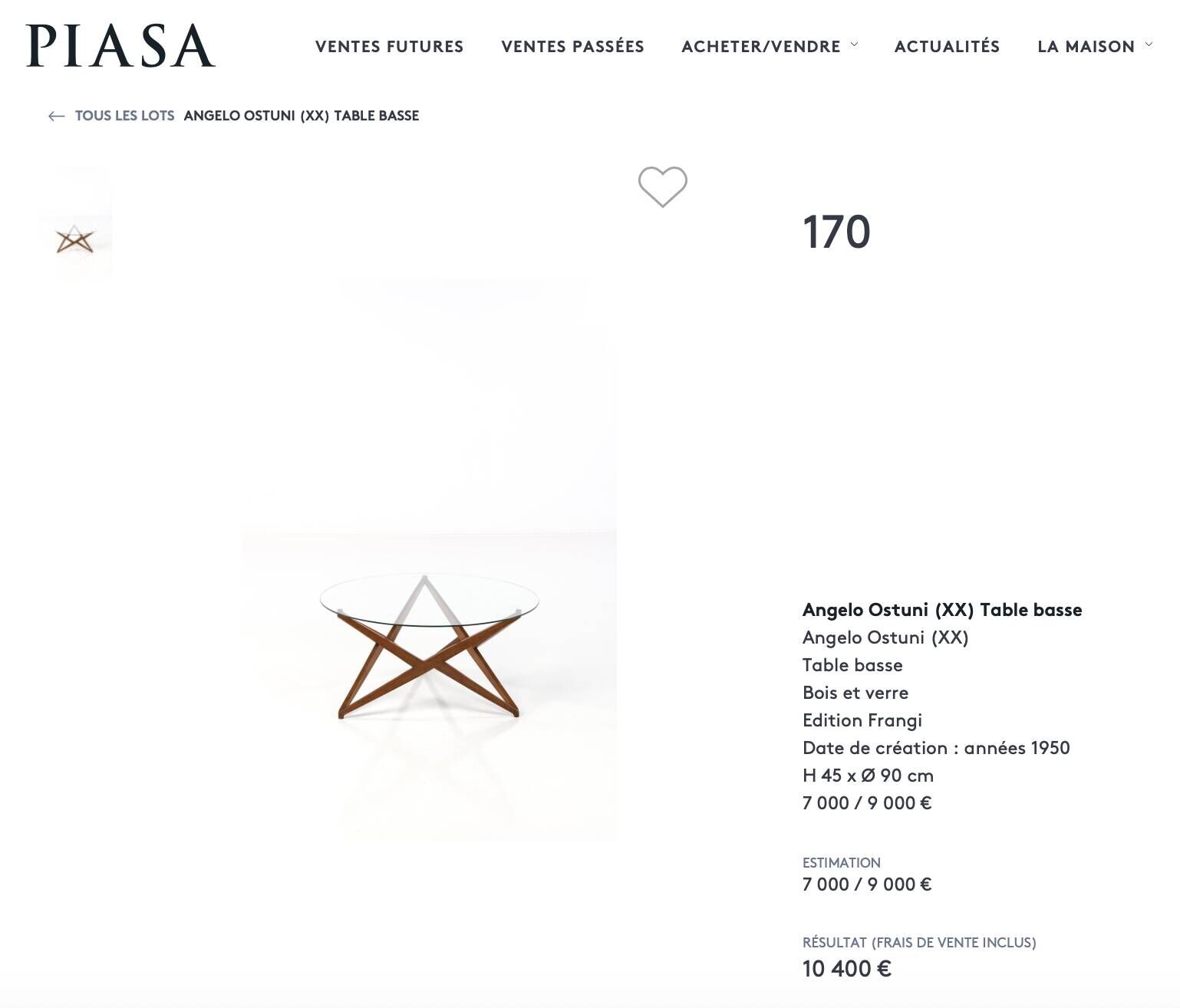Return via TOUS LES LOTS link
Image resolution: width=1180 pixels, height=1008 pixels.
point(124,116)
